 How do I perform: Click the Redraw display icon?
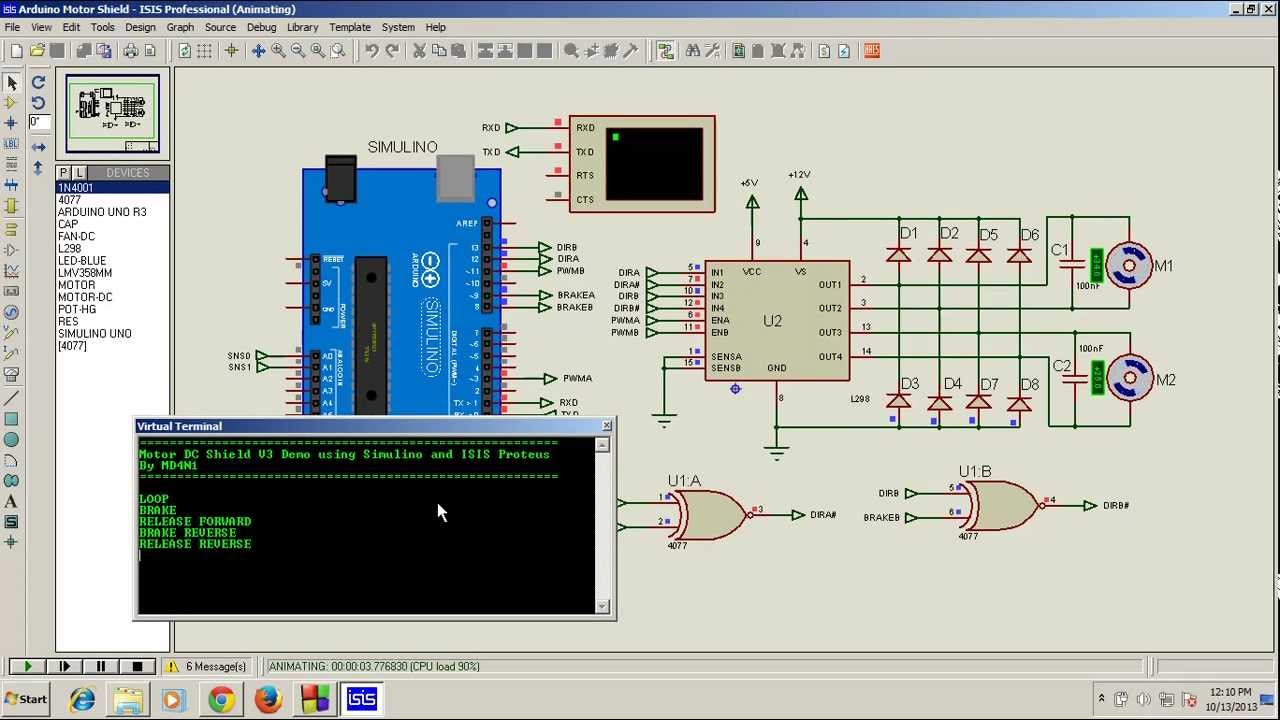[x=184, y=51]
